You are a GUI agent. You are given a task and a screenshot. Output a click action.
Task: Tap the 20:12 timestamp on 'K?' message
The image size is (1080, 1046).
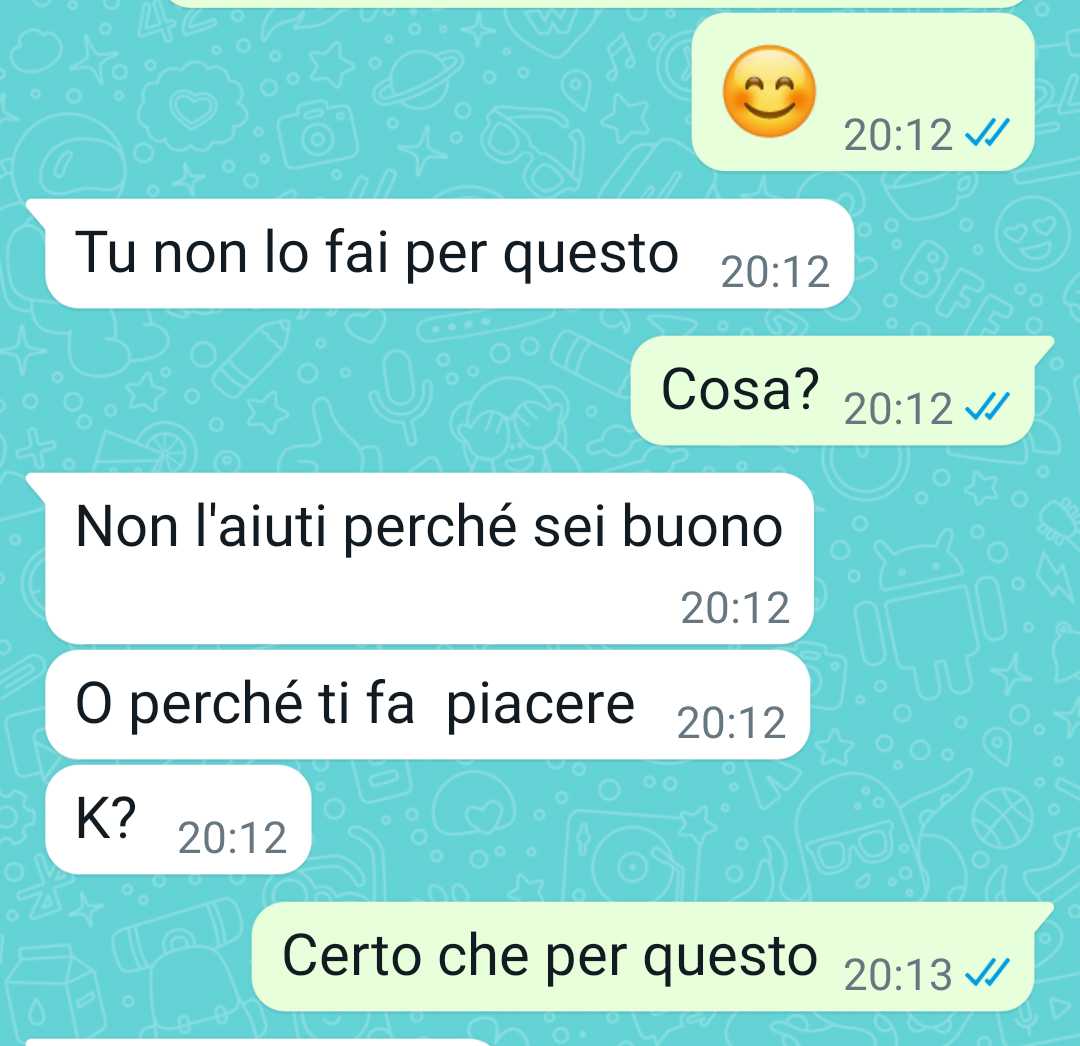click(x=232, y=838)
